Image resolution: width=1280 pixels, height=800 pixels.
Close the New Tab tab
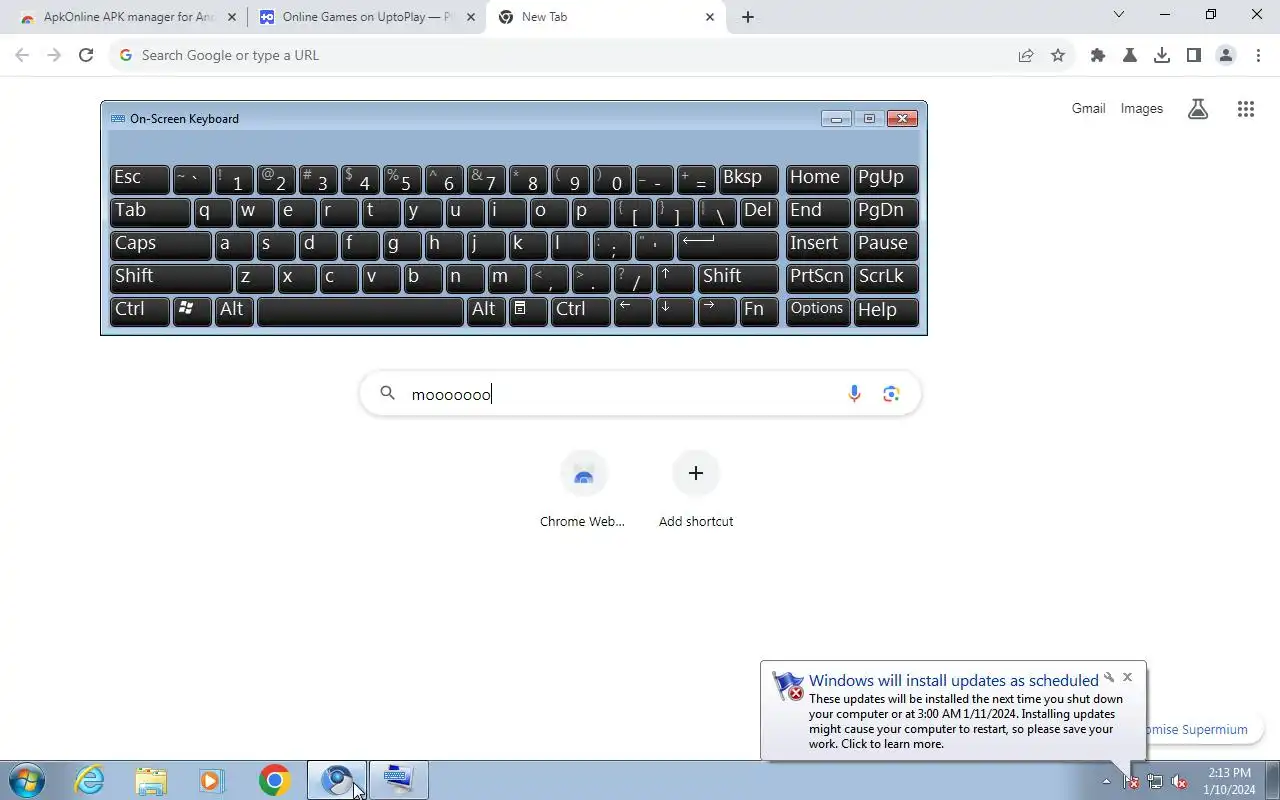tap(710, 17)
